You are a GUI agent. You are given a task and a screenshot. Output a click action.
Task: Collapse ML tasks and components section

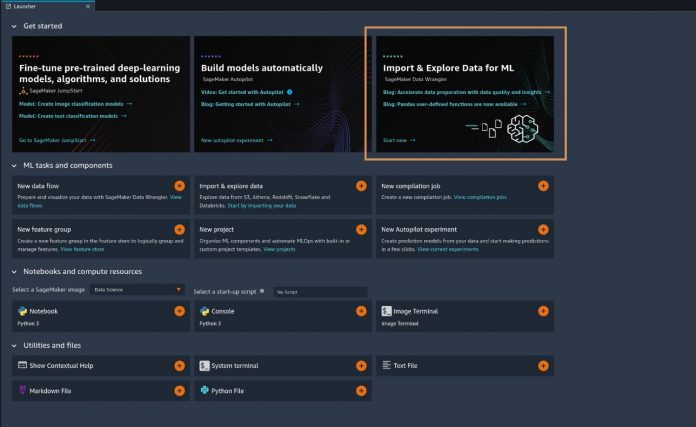click(14, 166)
